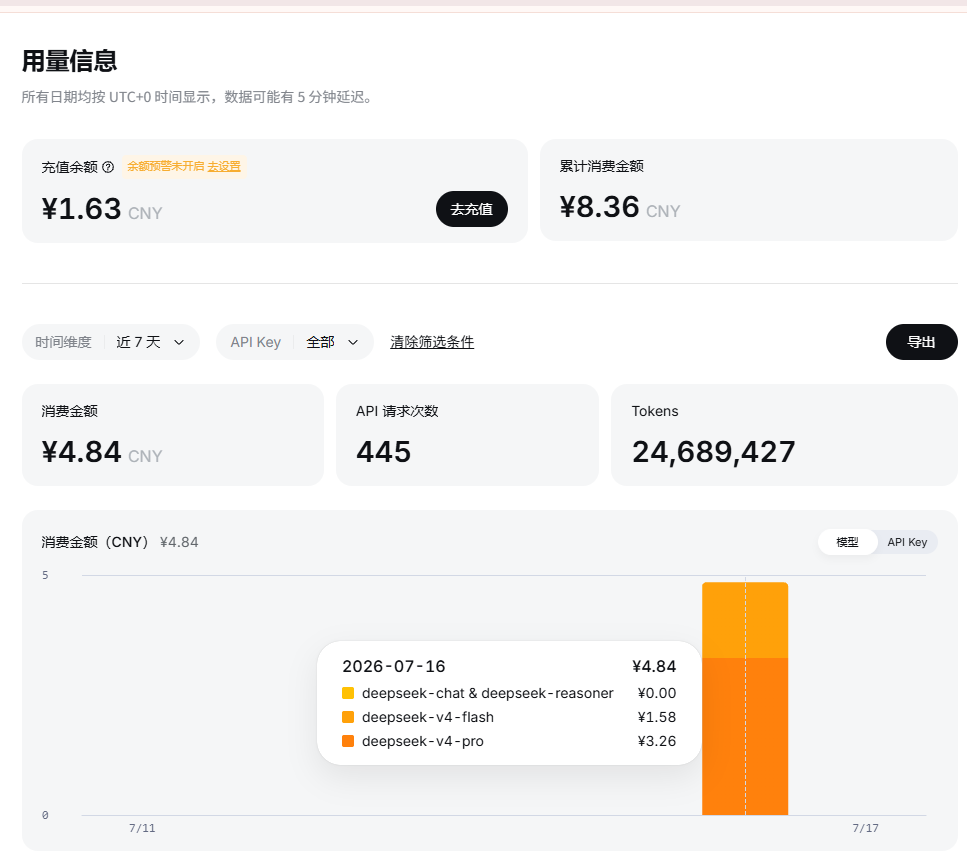Click the 2026-07-16 tooltip date

393,667
